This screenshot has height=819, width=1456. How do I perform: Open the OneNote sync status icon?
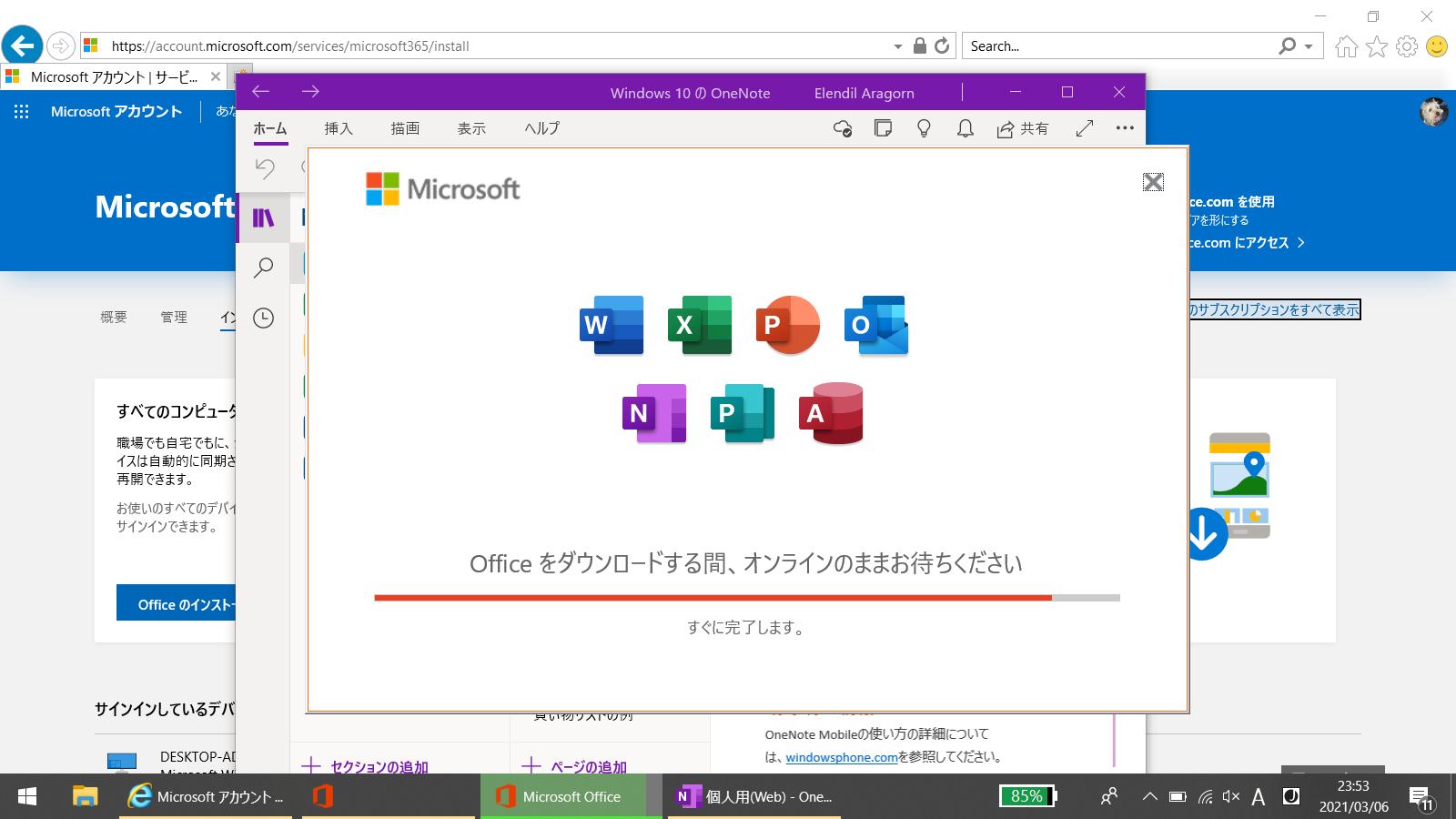[843, 129]
